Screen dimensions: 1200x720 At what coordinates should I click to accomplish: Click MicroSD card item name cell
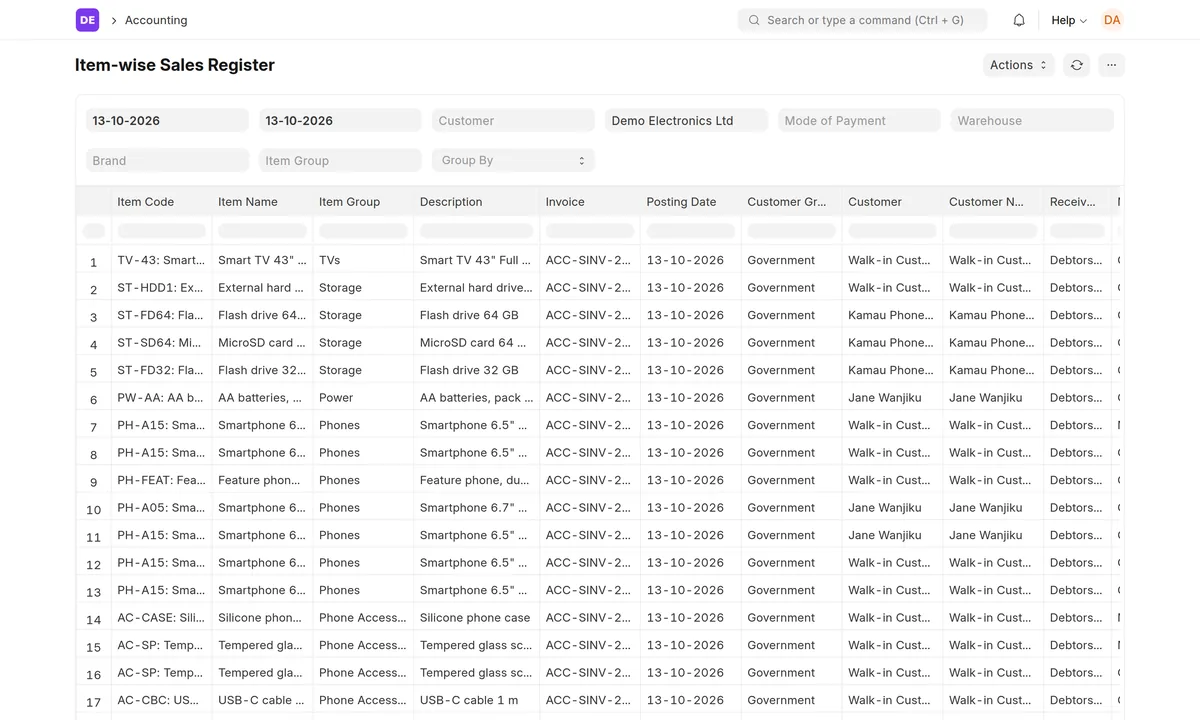(x=262, y=342)
